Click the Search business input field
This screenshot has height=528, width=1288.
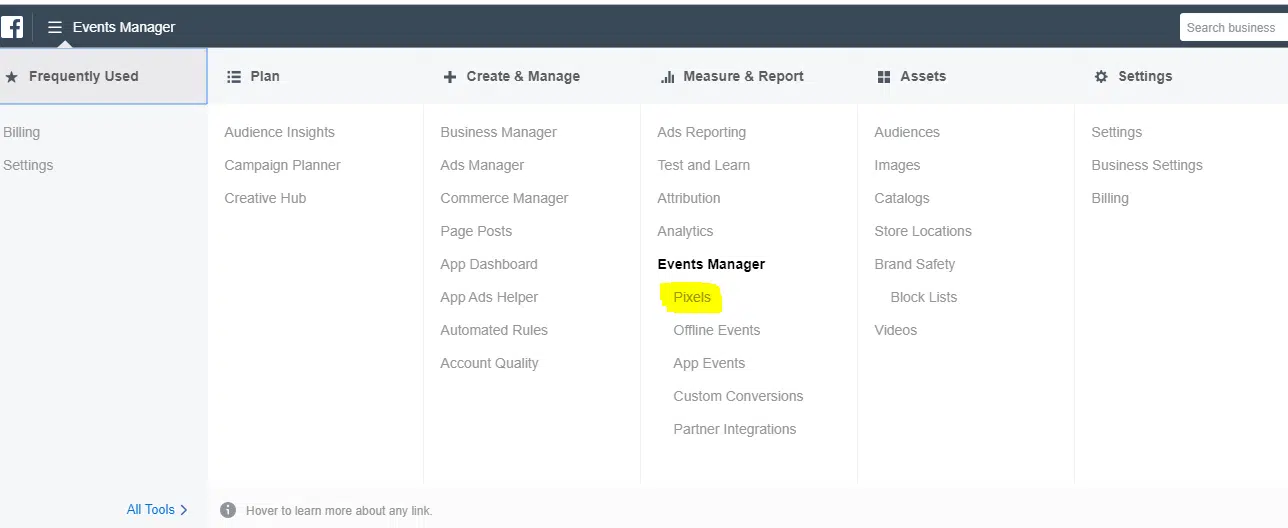coord(1234,27)
